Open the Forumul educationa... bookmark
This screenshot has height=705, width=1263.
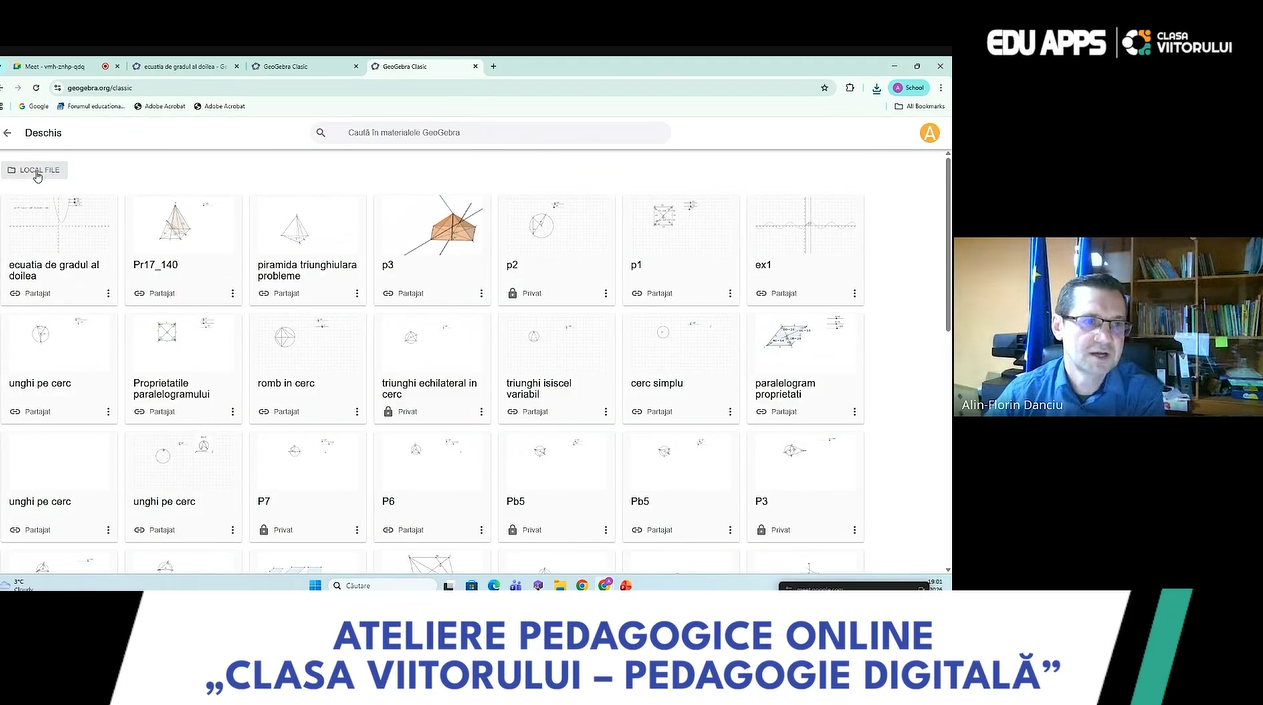[x=91, y=106]
